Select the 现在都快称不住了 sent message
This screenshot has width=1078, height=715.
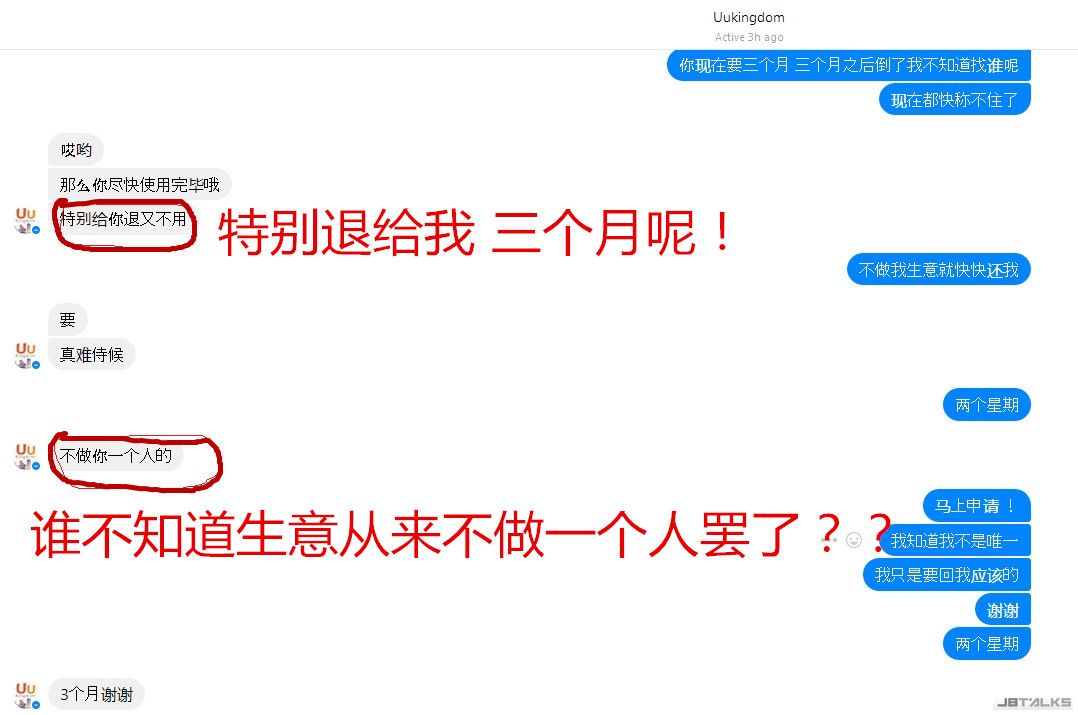coord(955,100)
